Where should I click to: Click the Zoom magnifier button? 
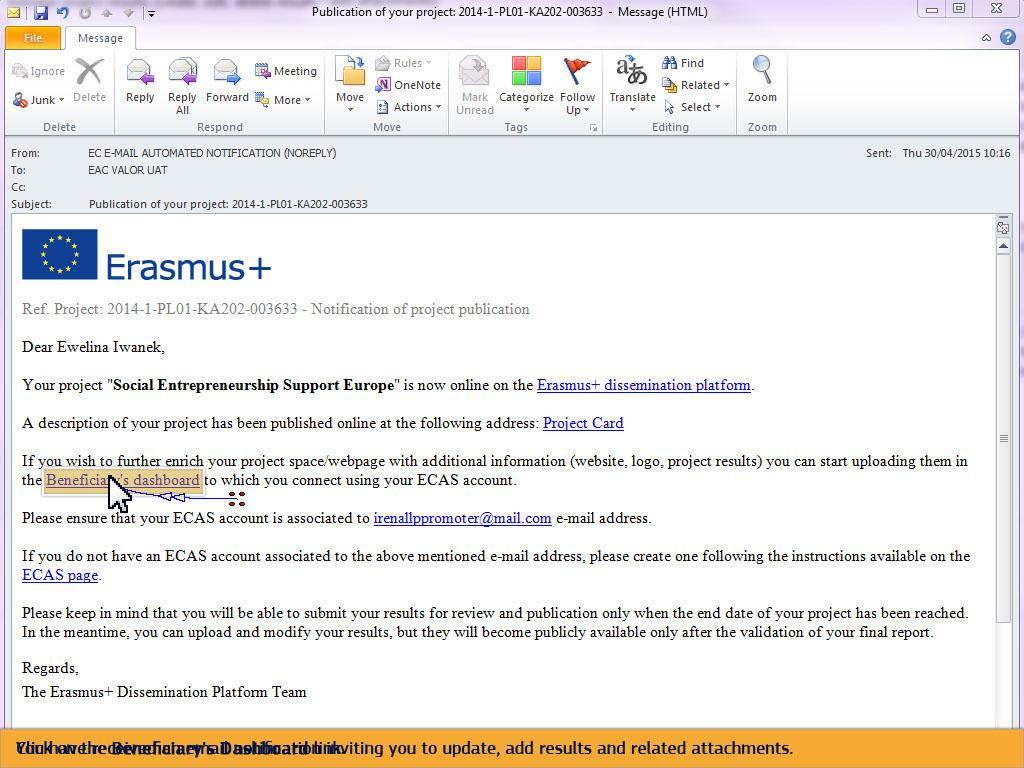tap(762, 80)
